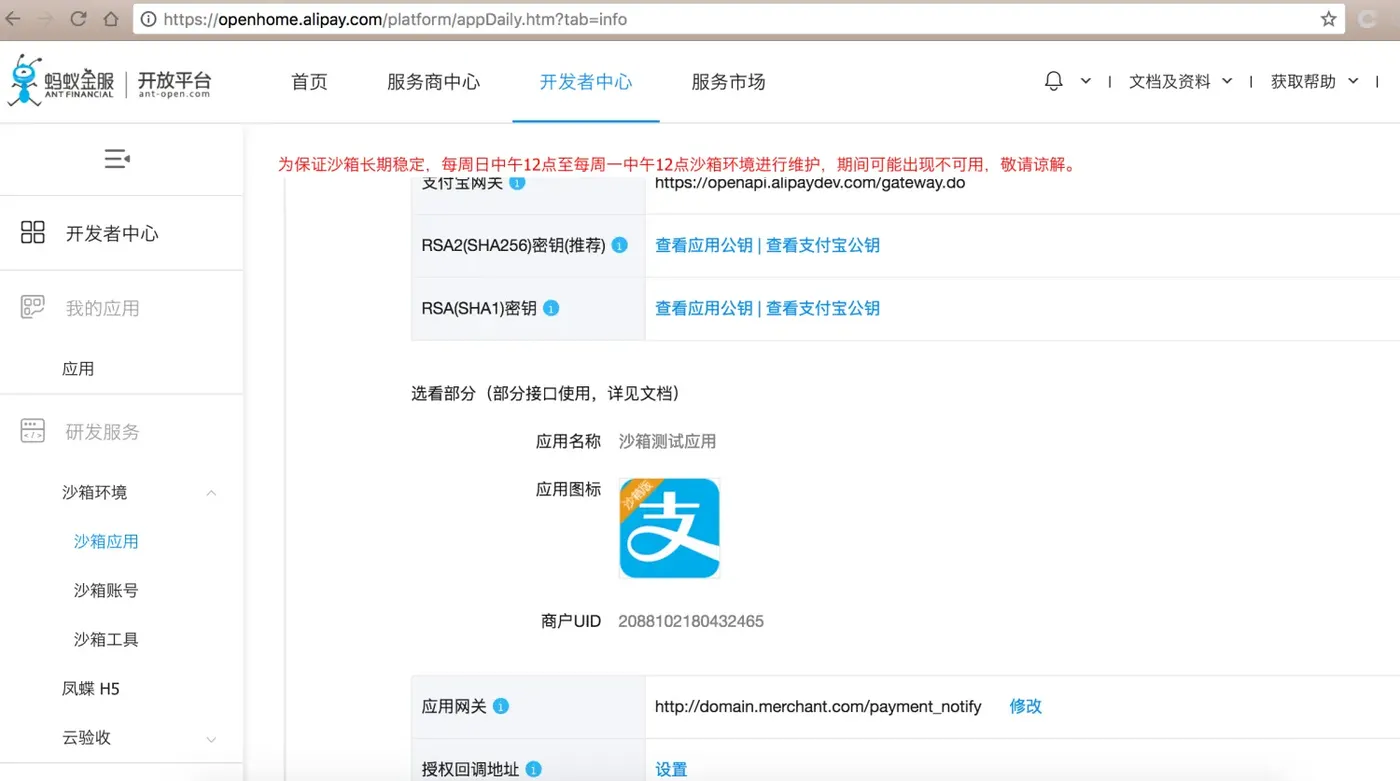Open 沙箱工具 in sidebar
This screenshot has width=1400, height=781.
coord(106,639)
